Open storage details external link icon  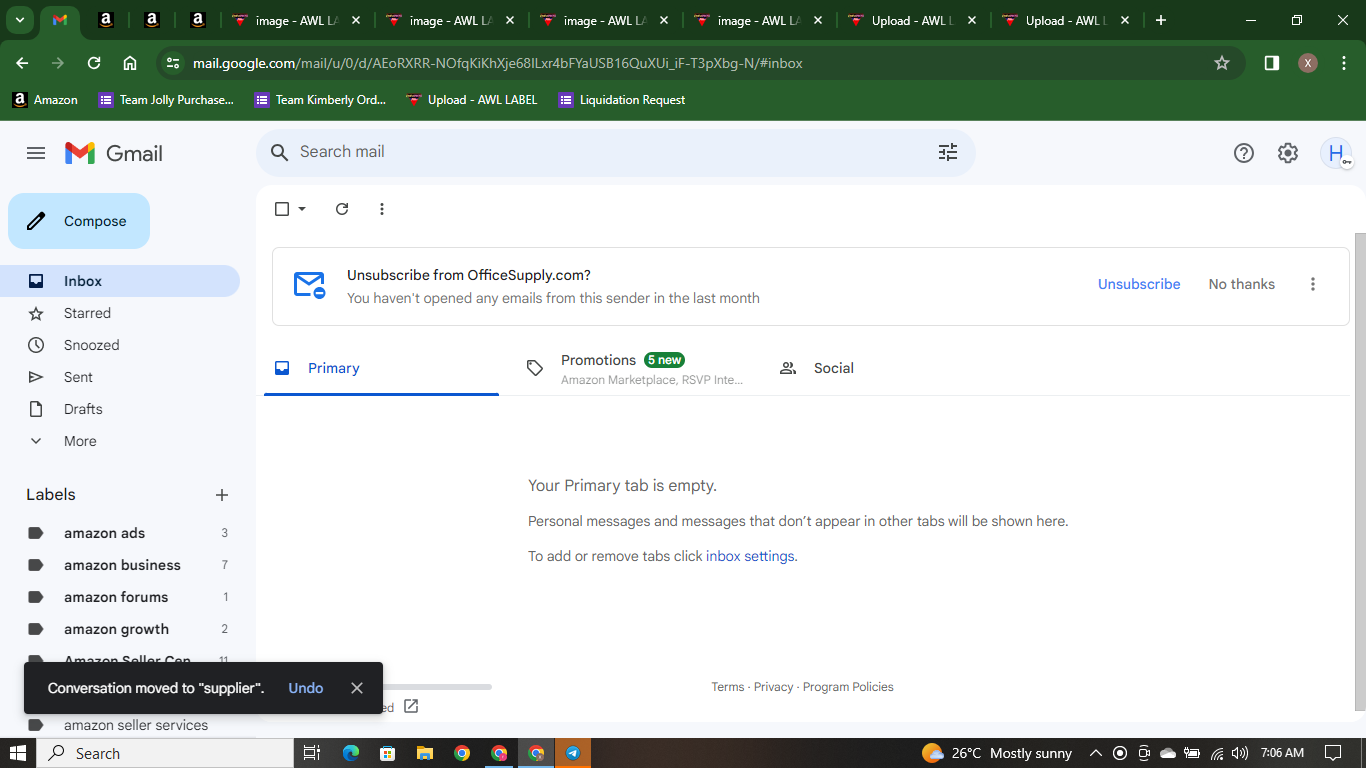411,707
